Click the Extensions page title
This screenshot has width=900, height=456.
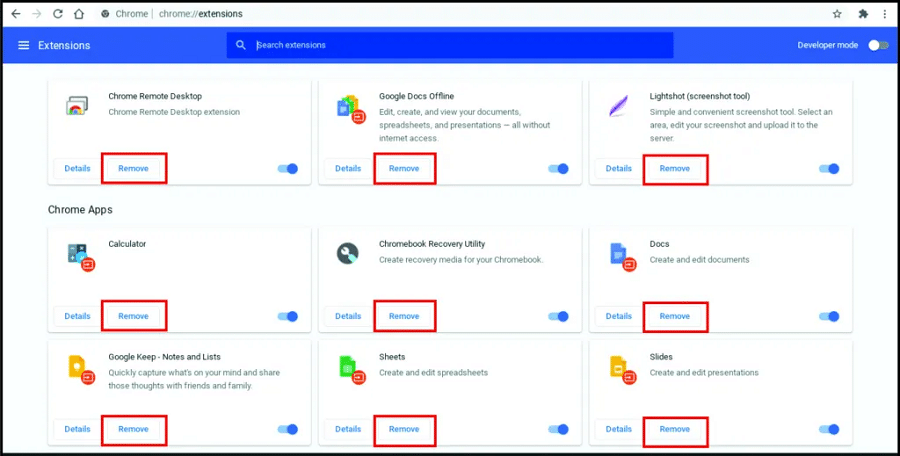point(64,45)
